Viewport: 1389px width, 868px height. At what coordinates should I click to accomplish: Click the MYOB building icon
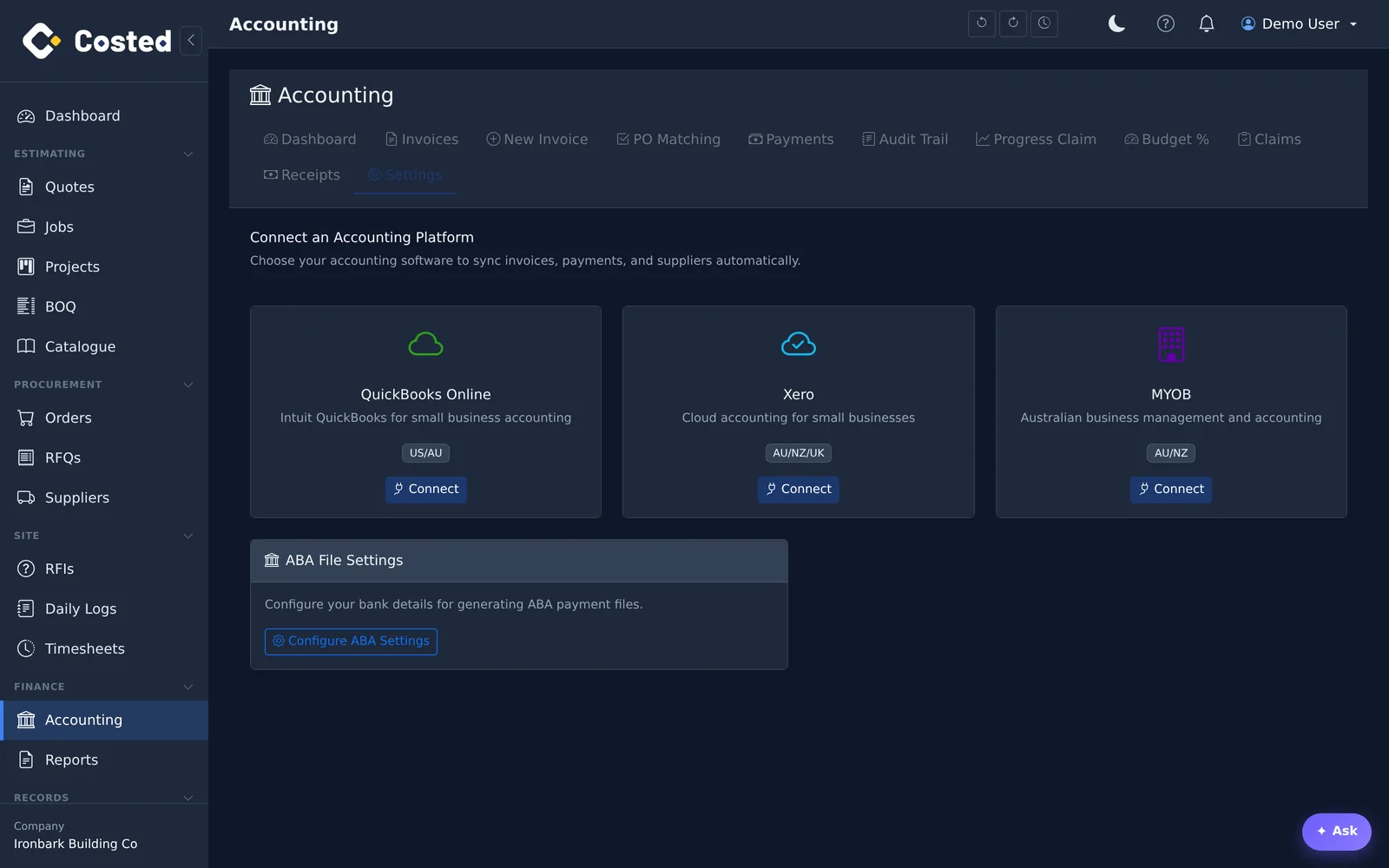point(1171,345)
